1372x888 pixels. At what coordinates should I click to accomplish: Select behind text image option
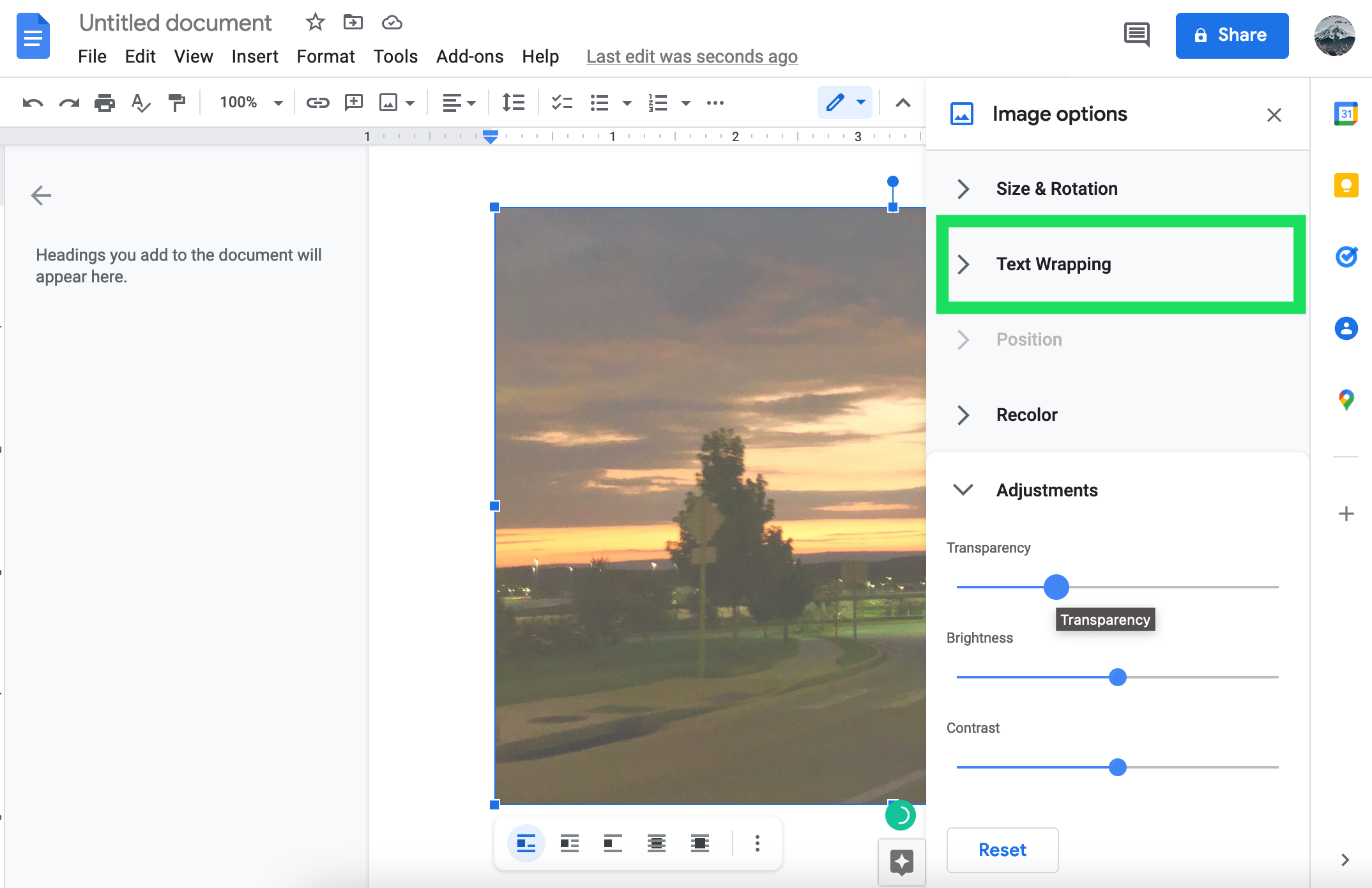(x=656, y=843)
